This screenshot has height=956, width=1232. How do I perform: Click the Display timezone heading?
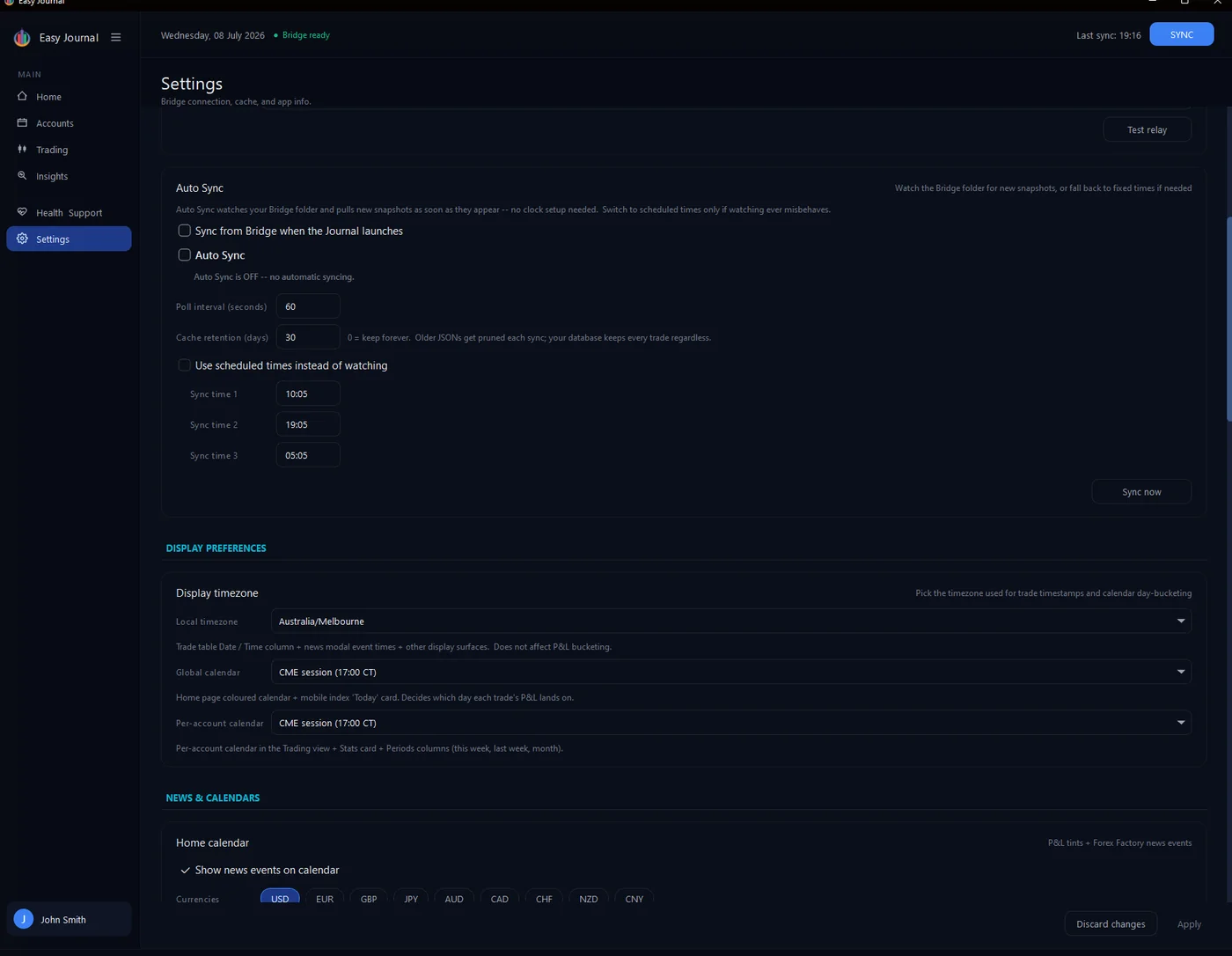(x=216, y=593)
